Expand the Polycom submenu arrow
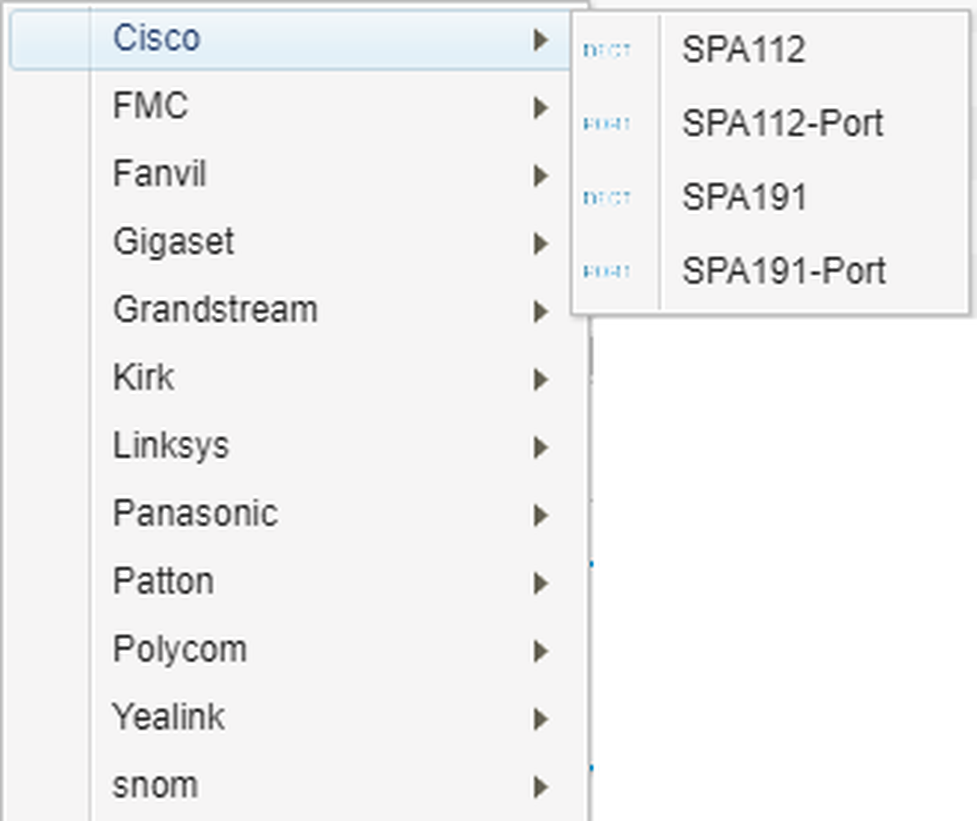This screenshot has height=821, width=977. (x=541, y=651)
